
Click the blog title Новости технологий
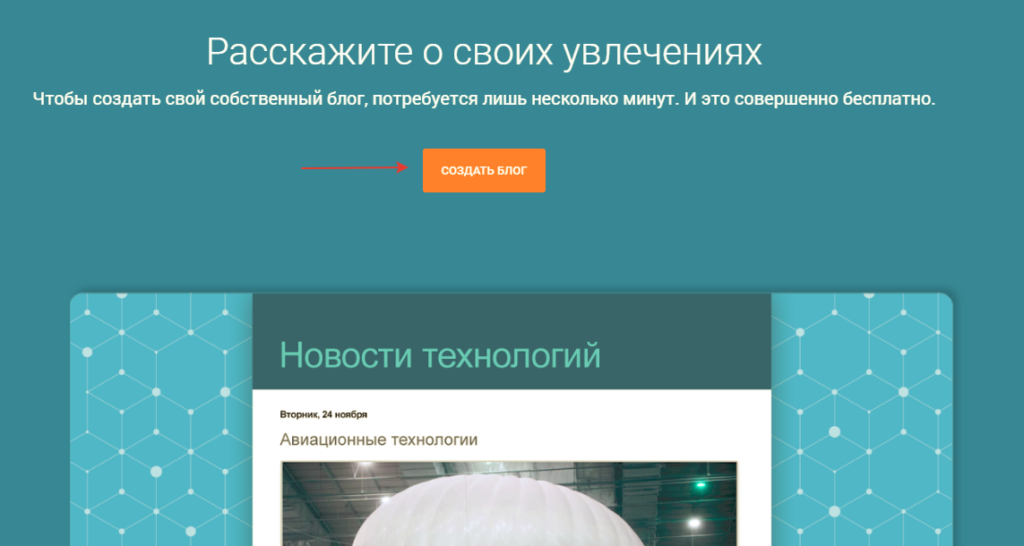[440, 355]
